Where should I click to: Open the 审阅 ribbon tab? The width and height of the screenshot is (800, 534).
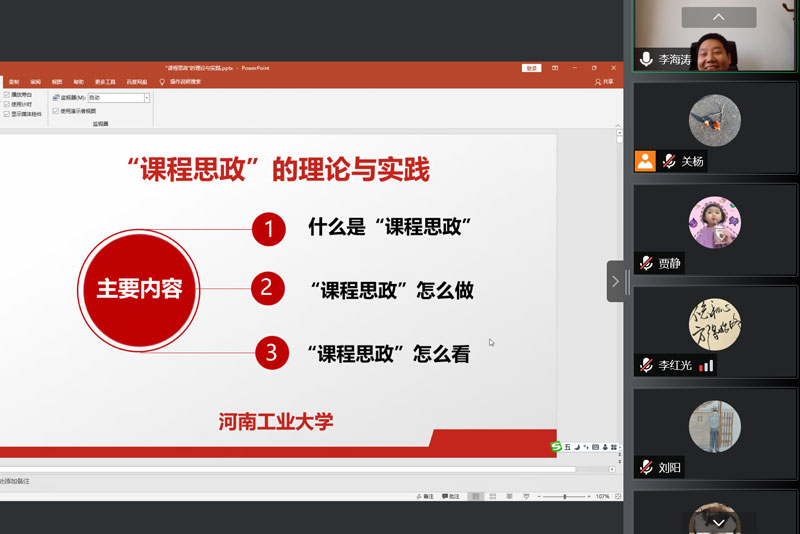tap(35, 82)
